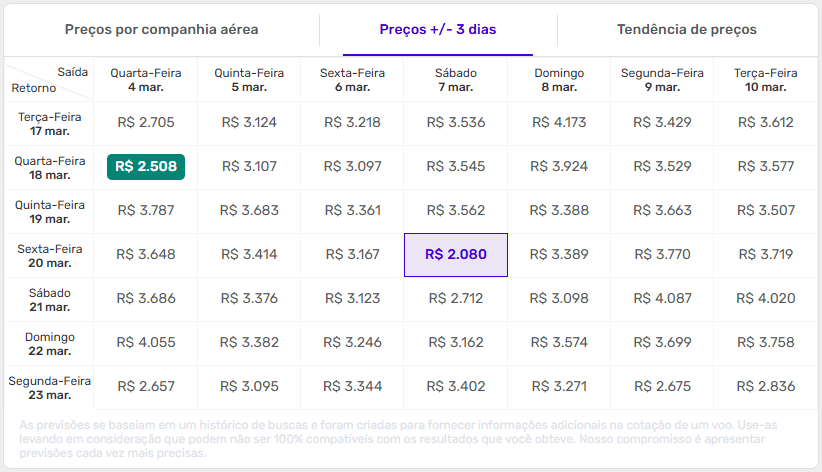Viewport: 822px width, 472px height.
Task: Select the R$ 3.167 price
Action: click(352, 255)
